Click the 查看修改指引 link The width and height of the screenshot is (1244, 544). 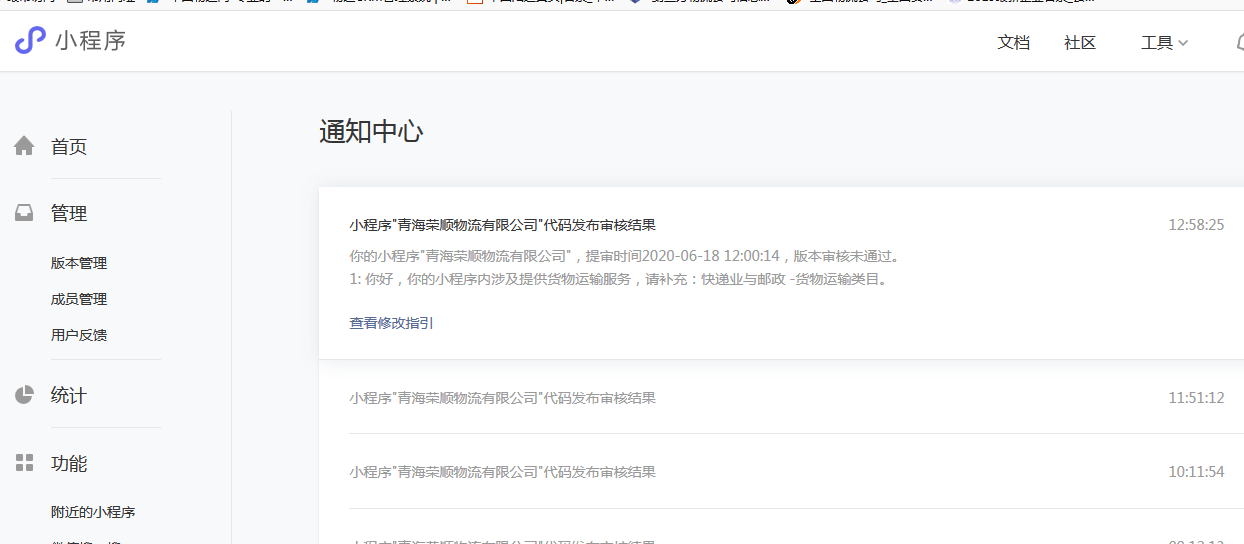coord(391,323)
